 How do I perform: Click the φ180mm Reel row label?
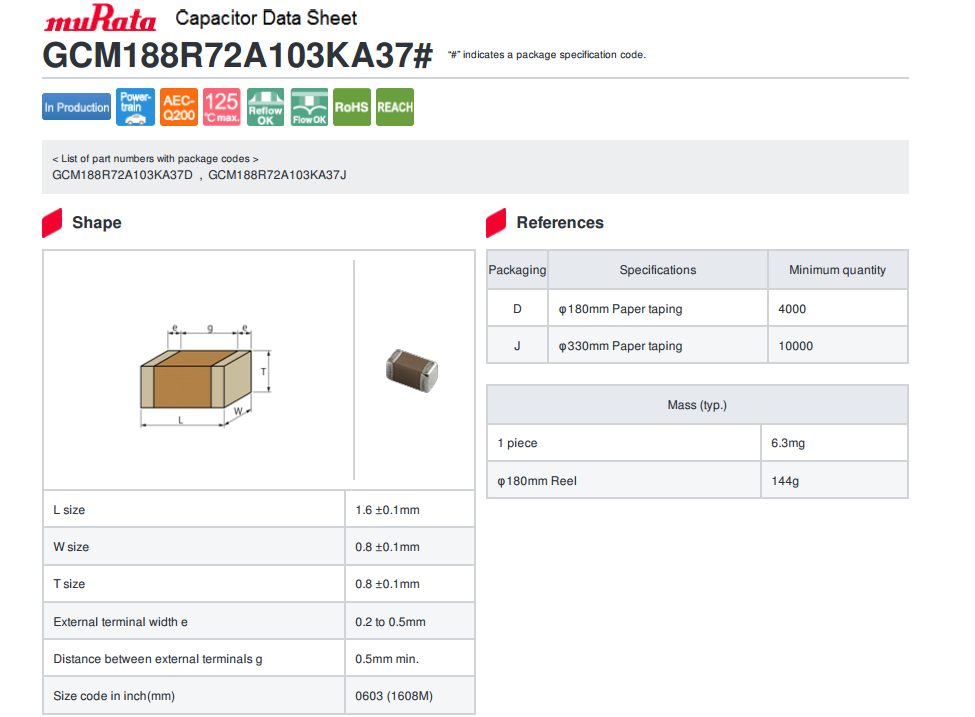point(537,481)
